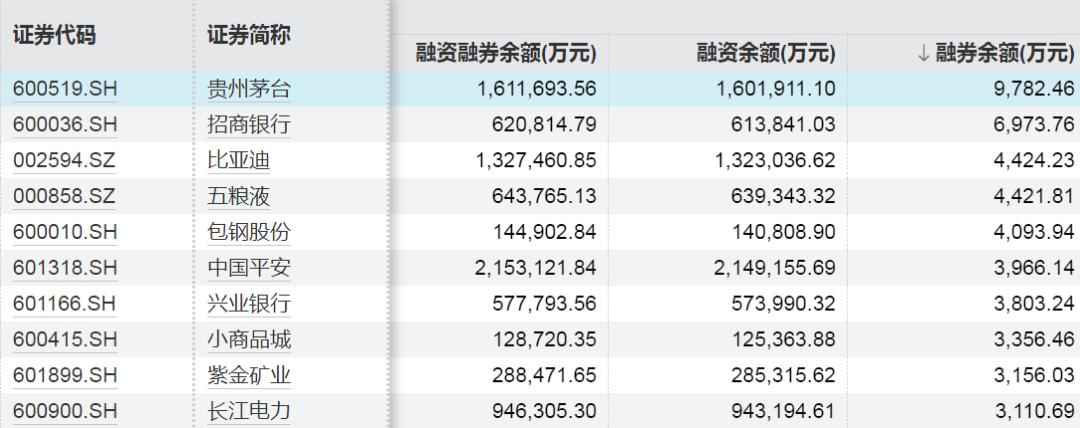Screen dimensions: 1080x428
Task: Click the value 125,363.88
Action: 783,340
